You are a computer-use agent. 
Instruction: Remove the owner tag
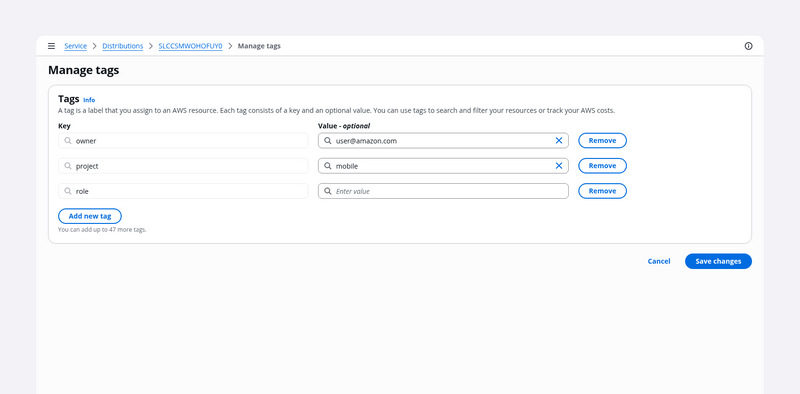pos(602,140)
